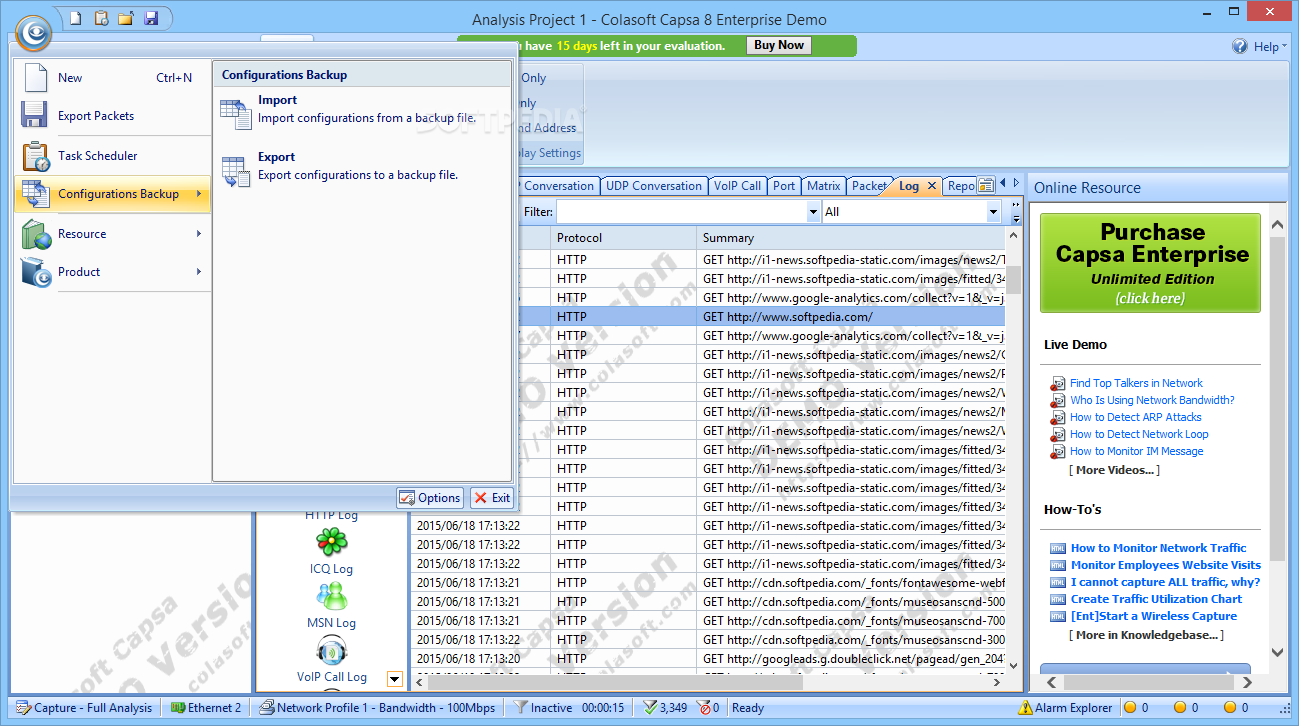Close the Log tab

(x=932, y=186)
